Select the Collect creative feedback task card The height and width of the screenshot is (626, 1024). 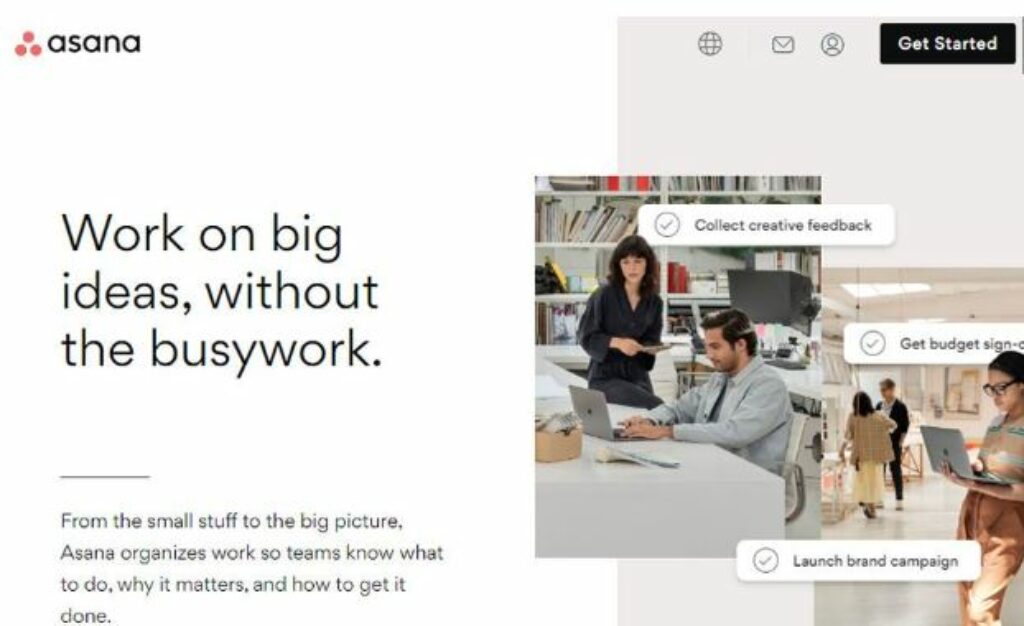(x=766, y=225)
